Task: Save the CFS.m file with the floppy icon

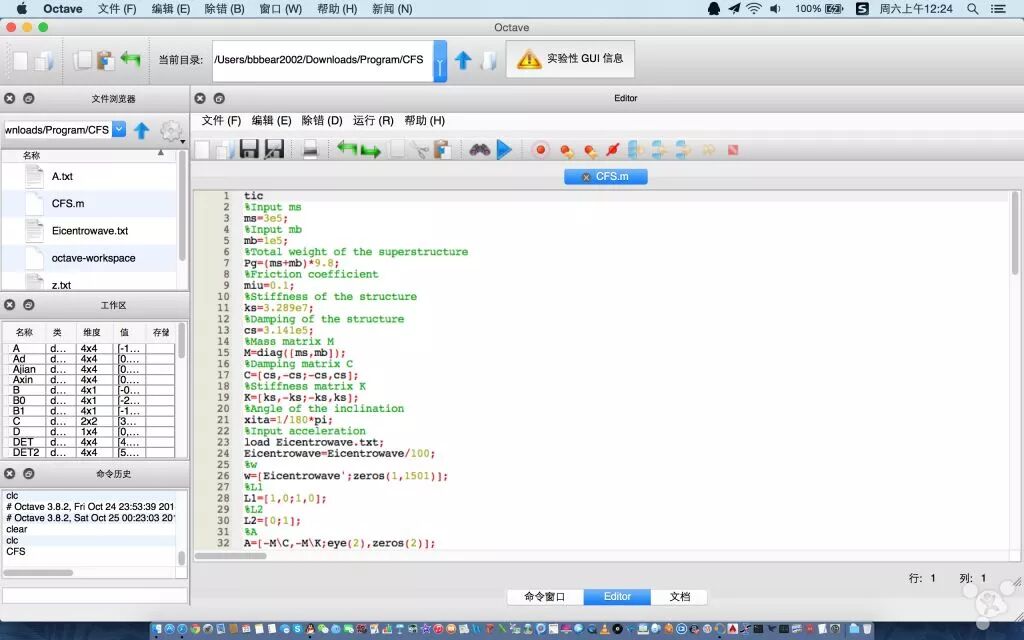Action: tap(249, 150)
